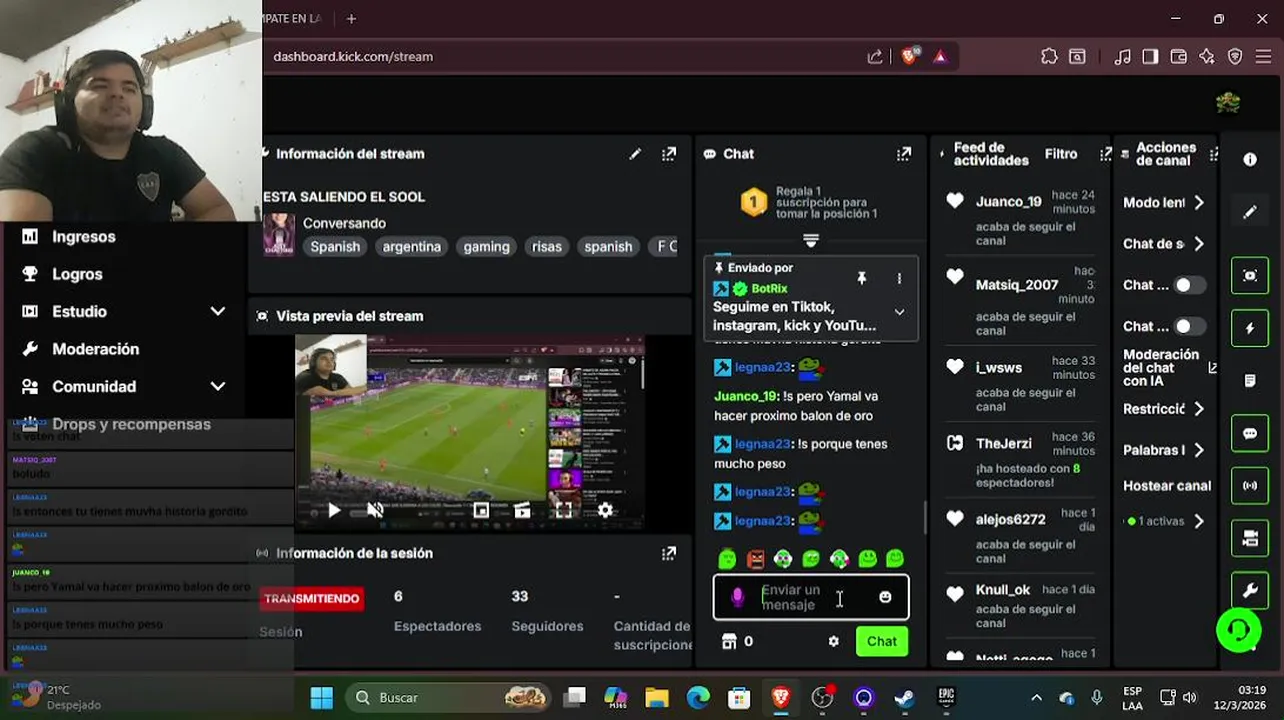
Task: Open Modo lento options arrow
Action: [1199, 202]
